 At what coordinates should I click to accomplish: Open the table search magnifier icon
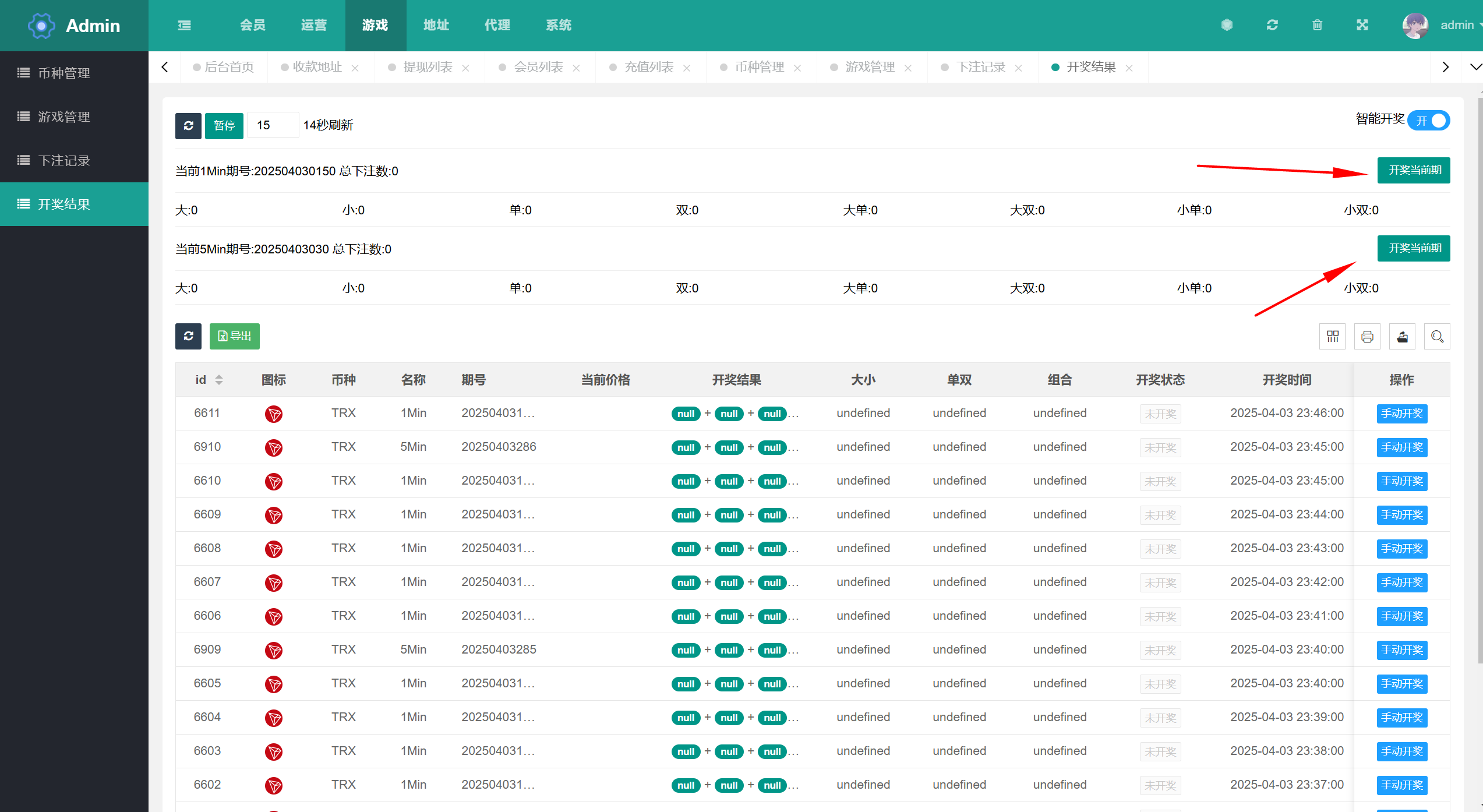point(1437,337)
